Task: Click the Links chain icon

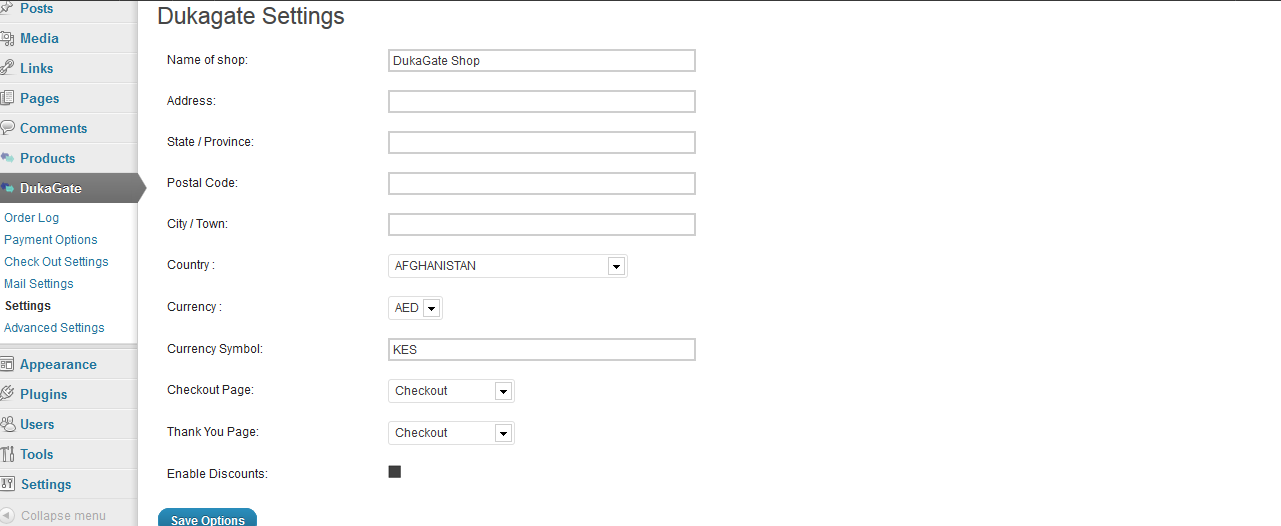Action: click(x=6, y=68)
